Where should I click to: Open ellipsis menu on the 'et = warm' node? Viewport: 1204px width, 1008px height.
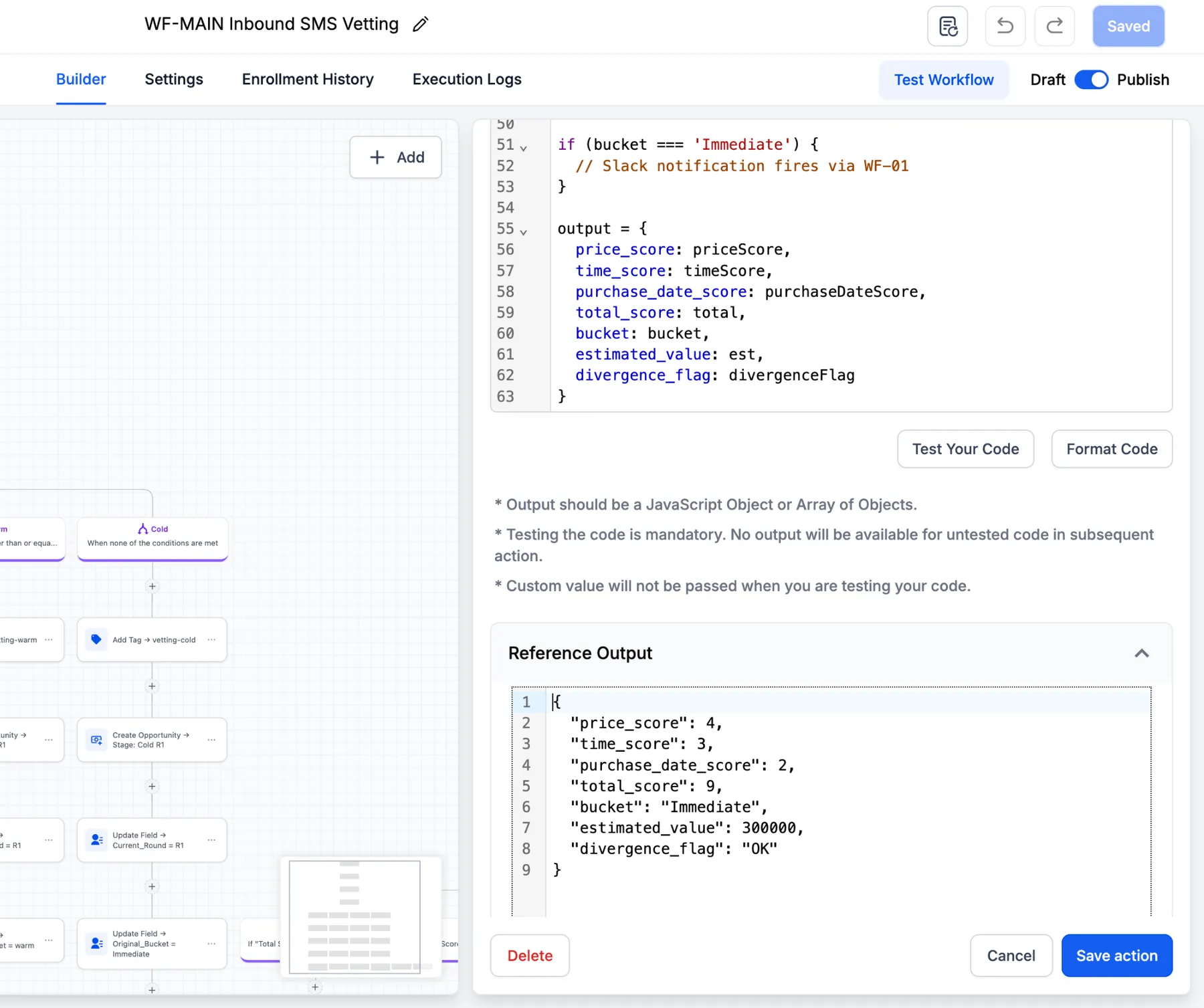[x=49, y=940]
